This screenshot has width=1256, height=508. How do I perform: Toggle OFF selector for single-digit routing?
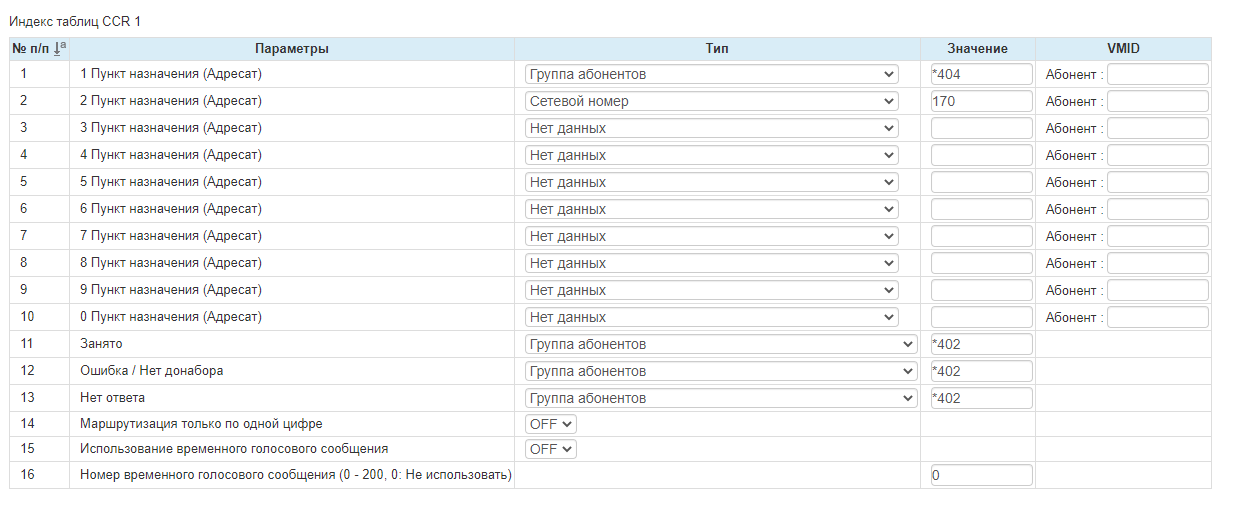pos(551,424)
